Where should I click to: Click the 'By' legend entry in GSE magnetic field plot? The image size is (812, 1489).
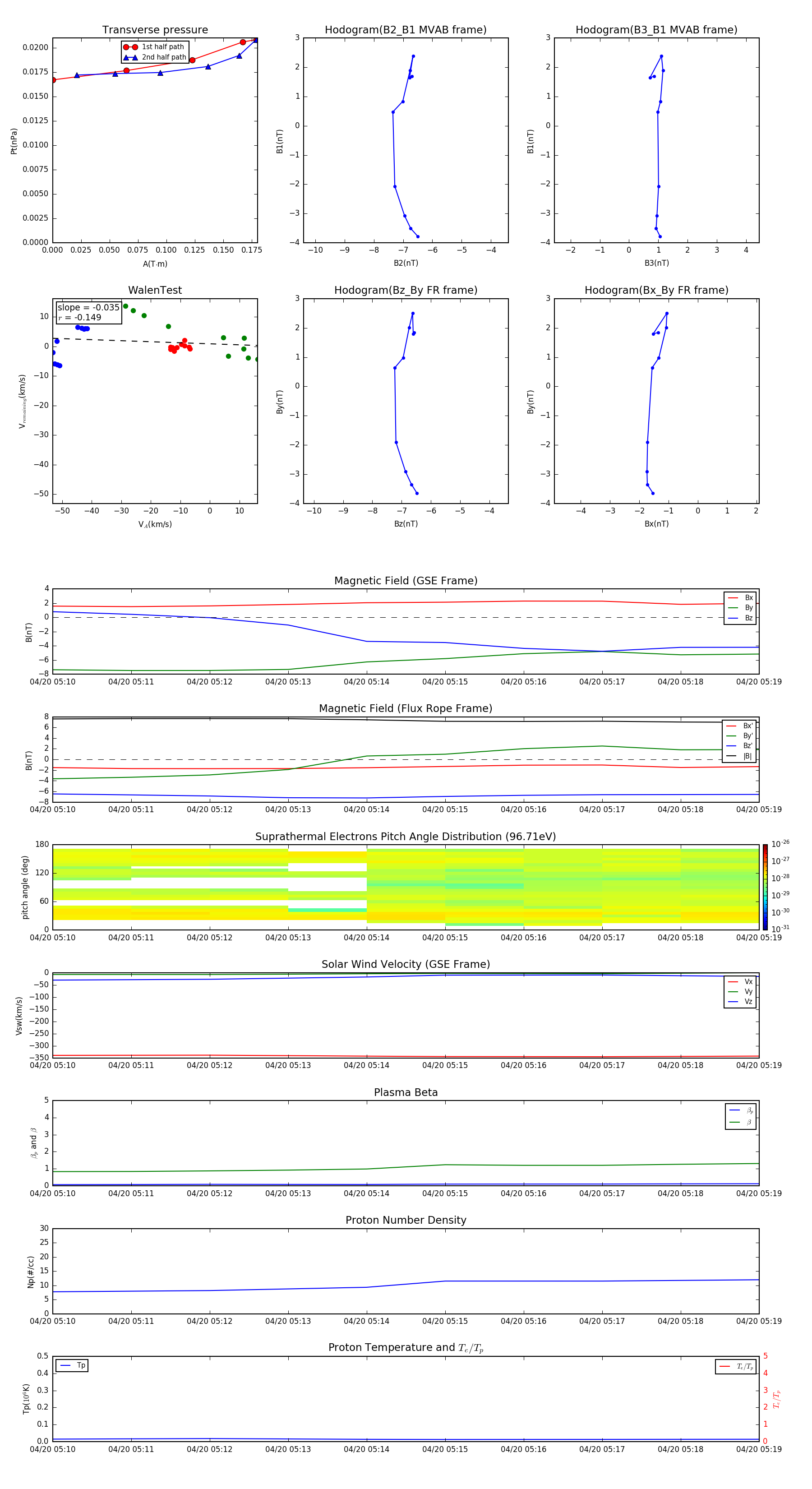[x=740, y=608]
